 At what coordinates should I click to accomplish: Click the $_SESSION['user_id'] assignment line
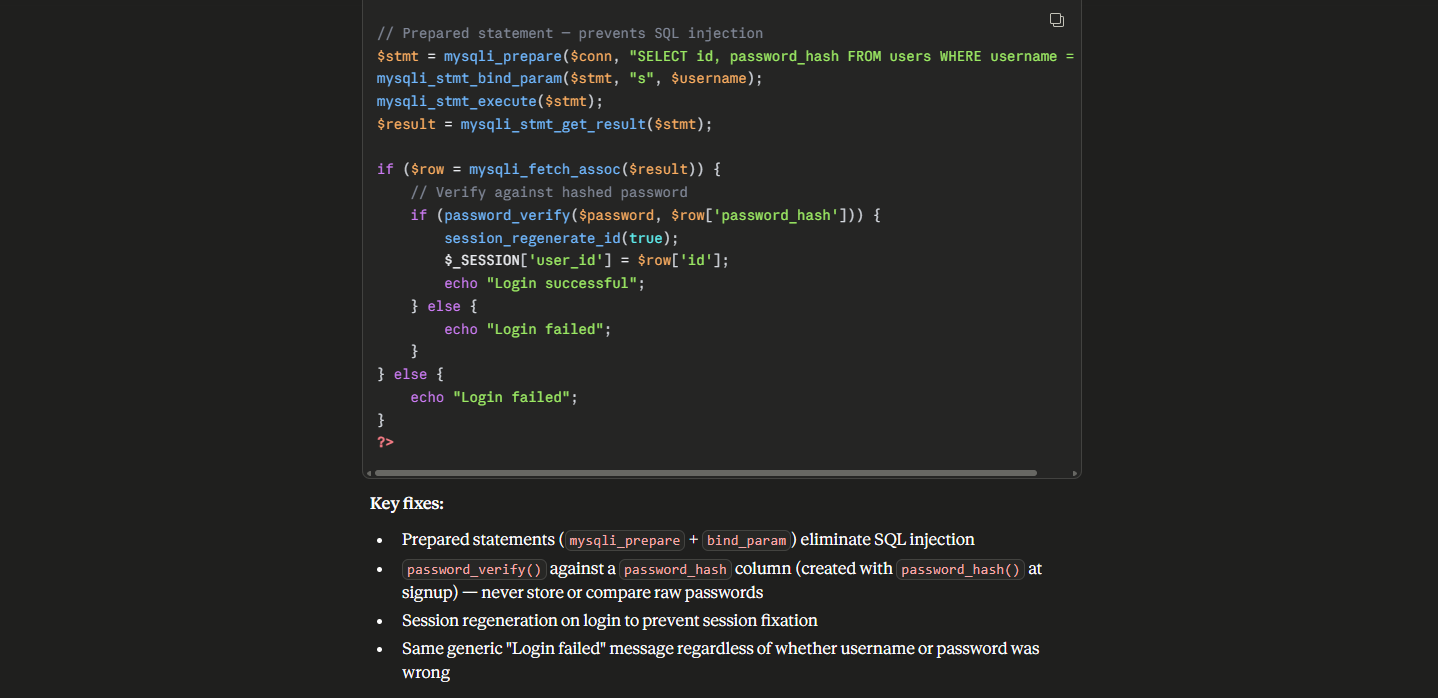(x=587, y=260)
